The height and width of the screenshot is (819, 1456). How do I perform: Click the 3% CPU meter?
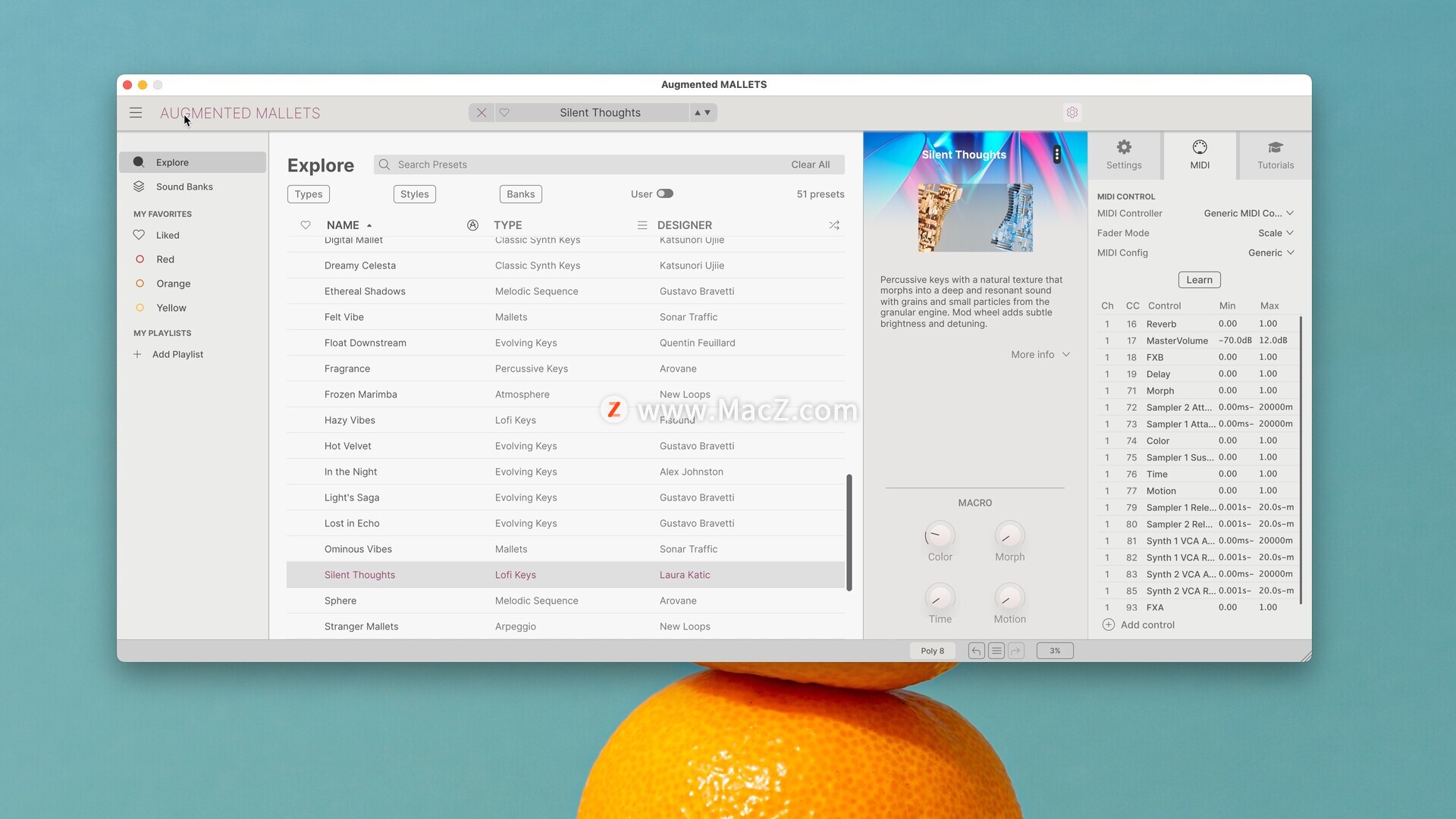click(1055, 651)
